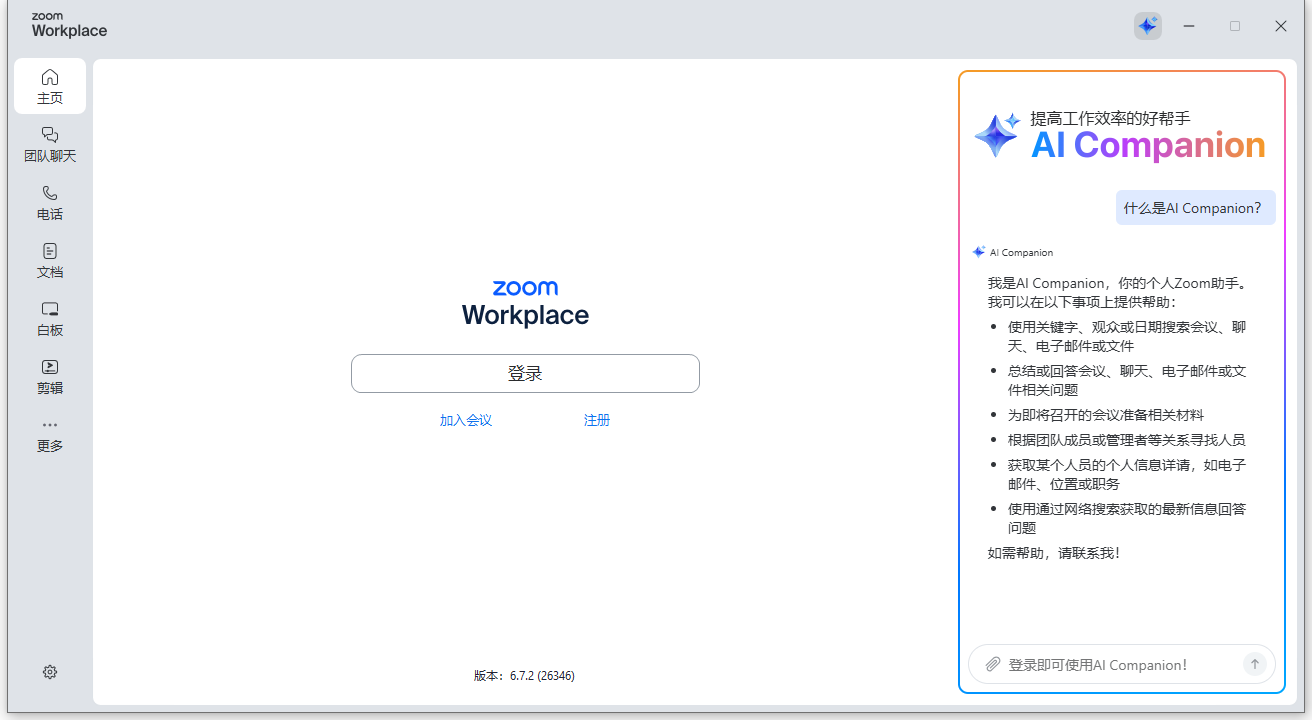Click the send arrow in the AI Companion panel

point(1254,663)
